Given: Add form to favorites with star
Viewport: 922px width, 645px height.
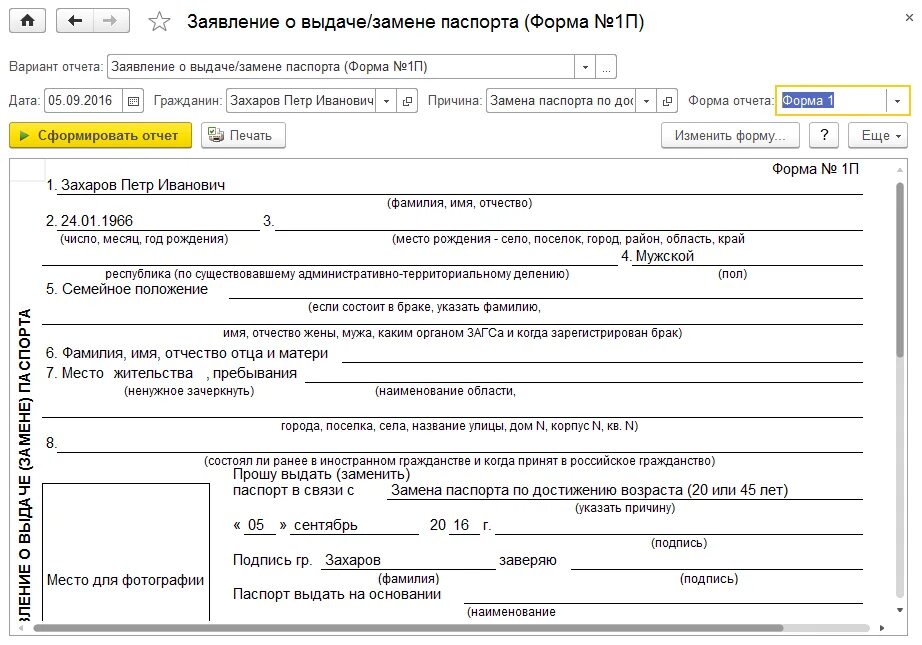Looking at the screenshot, I should pos(159,22).
